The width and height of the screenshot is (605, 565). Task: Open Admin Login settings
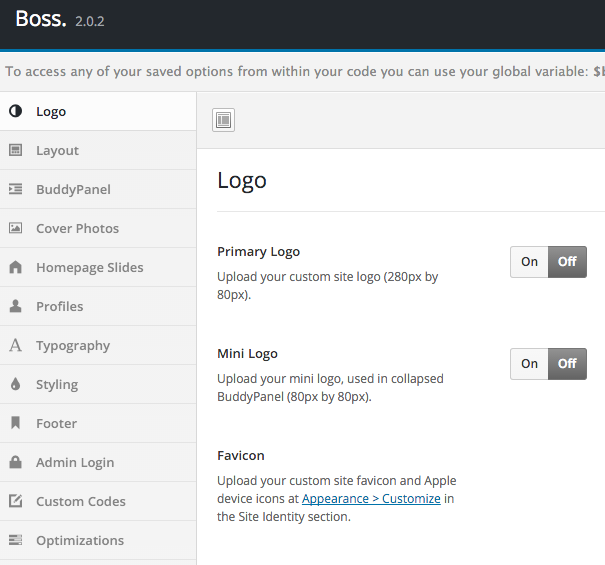(98, 462)
